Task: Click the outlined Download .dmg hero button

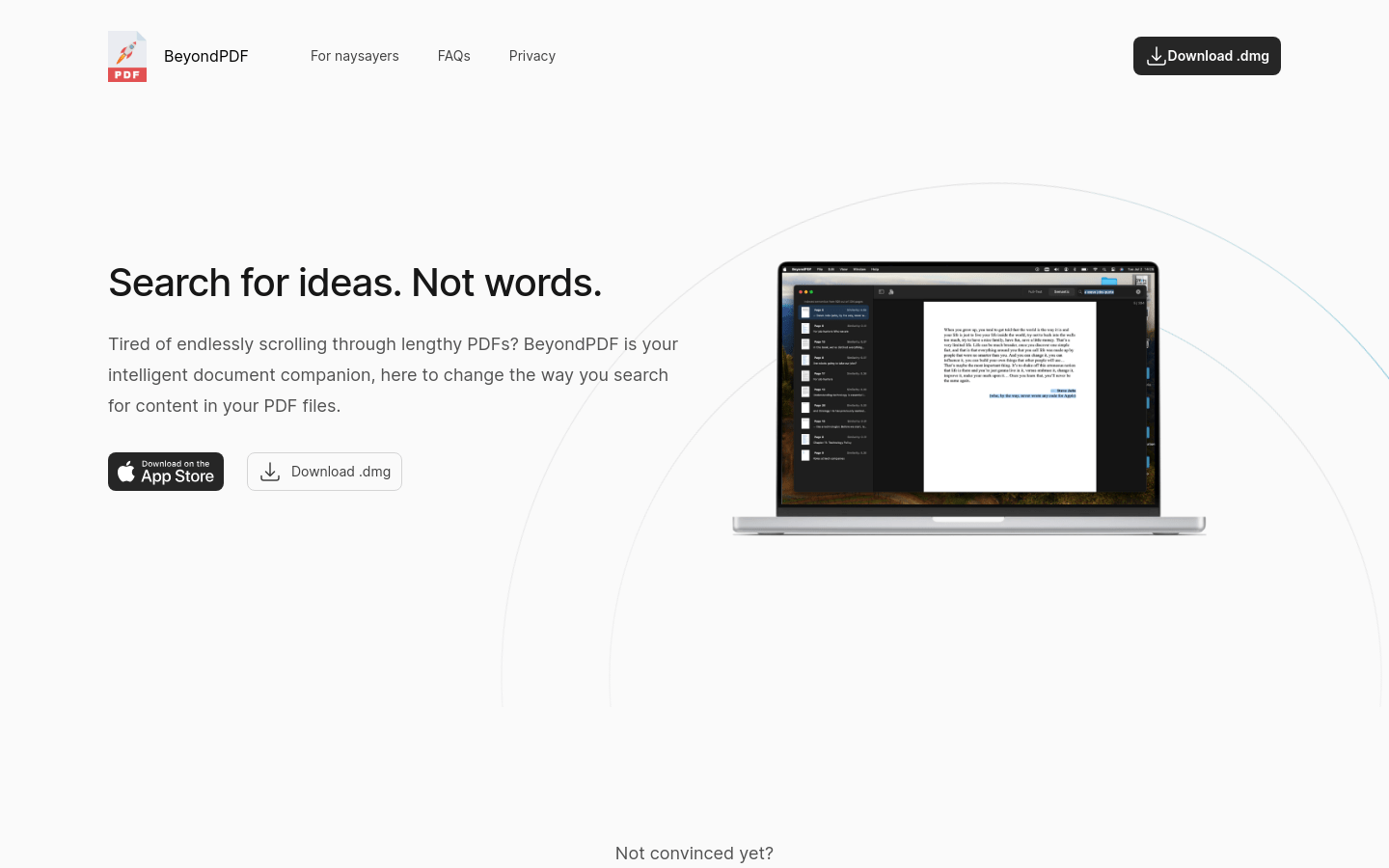Action: [x=324, y=472]
